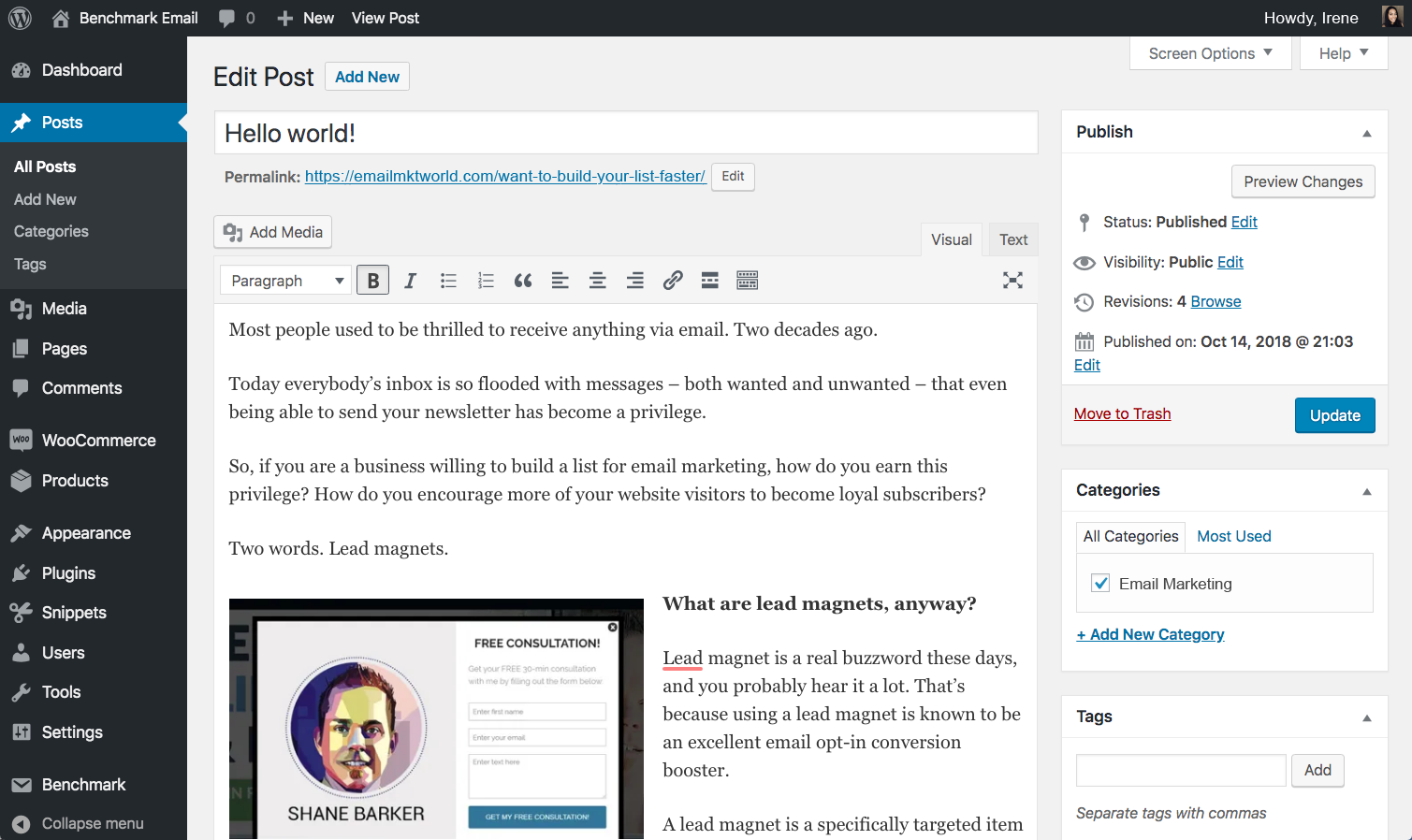Insert a bulleted list
The width and height of the screenshot is (1412, 840).
[448, 280]
